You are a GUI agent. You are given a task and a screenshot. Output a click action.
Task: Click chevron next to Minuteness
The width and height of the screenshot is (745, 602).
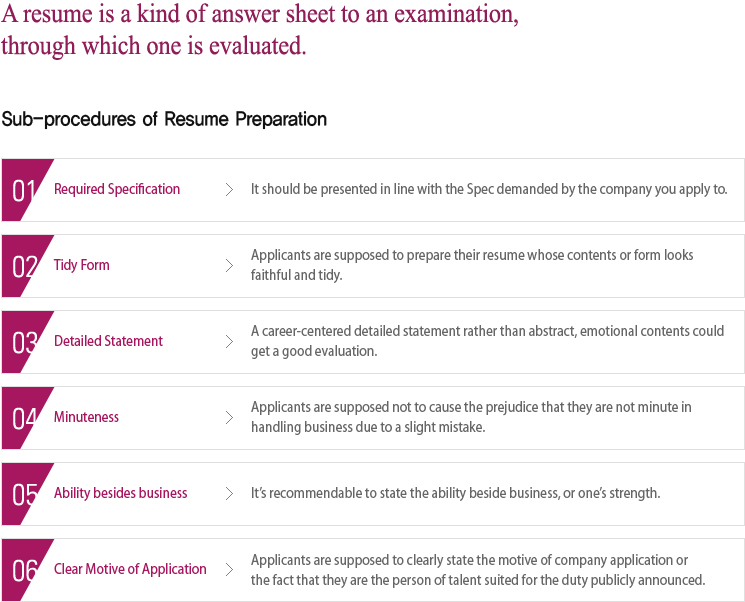pyautogui.click(x=229, y=418)
